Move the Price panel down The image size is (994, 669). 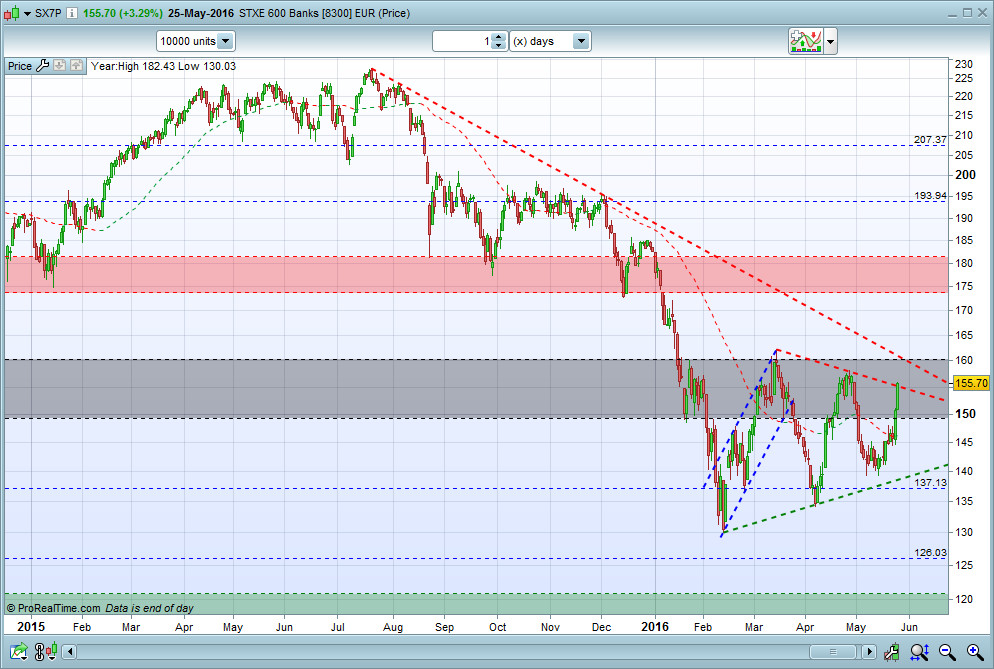coord(60,65)
